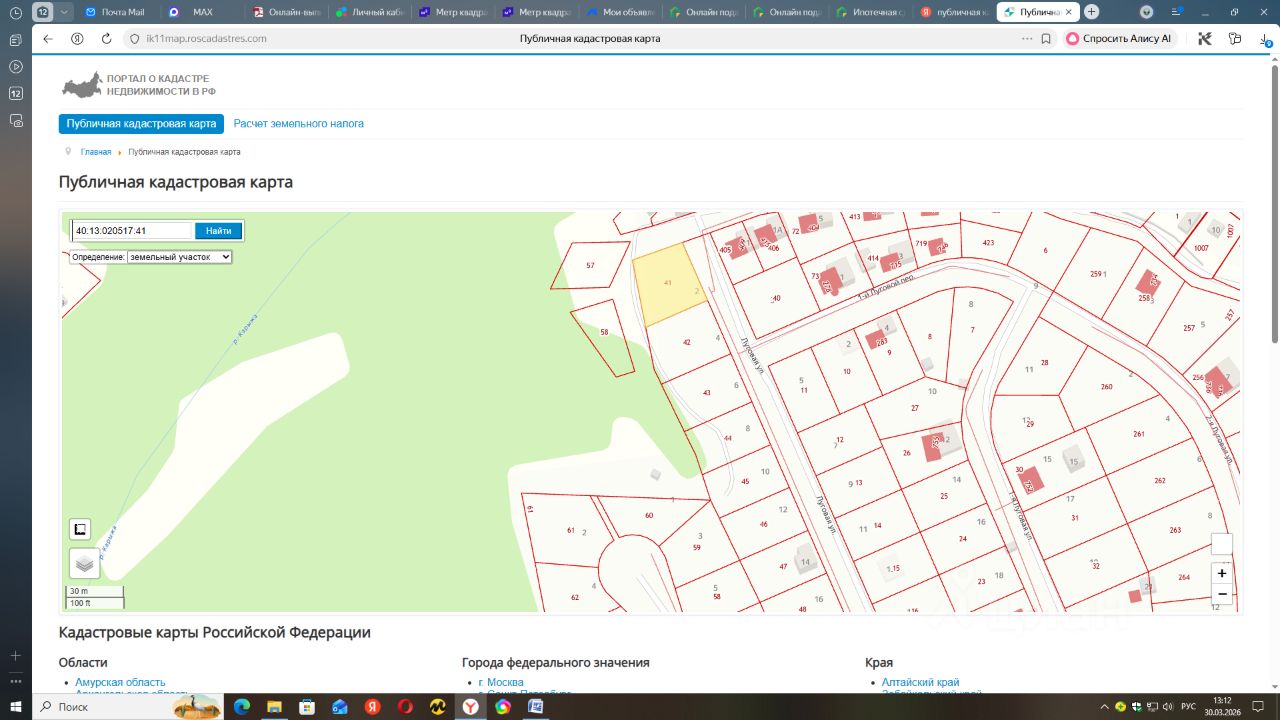Zoom in on the map
The height and width of the screenshot is (720, 1280).
pos(1222,574)
